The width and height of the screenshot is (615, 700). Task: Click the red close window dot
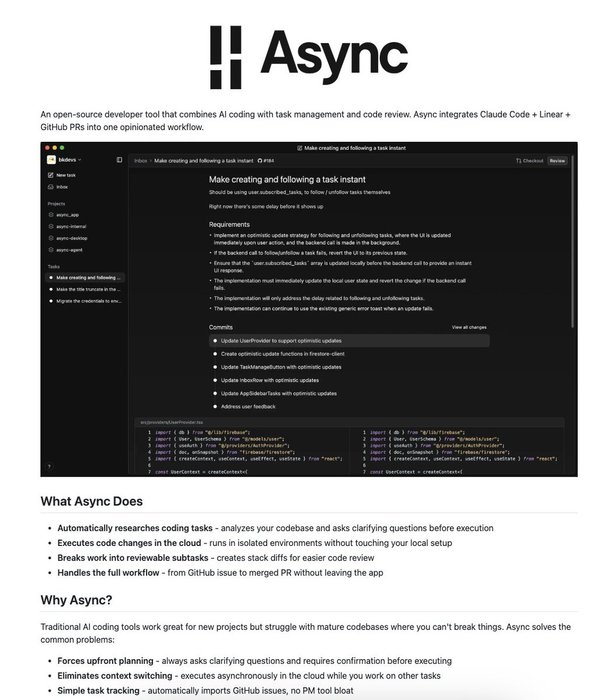coord(48,148)
